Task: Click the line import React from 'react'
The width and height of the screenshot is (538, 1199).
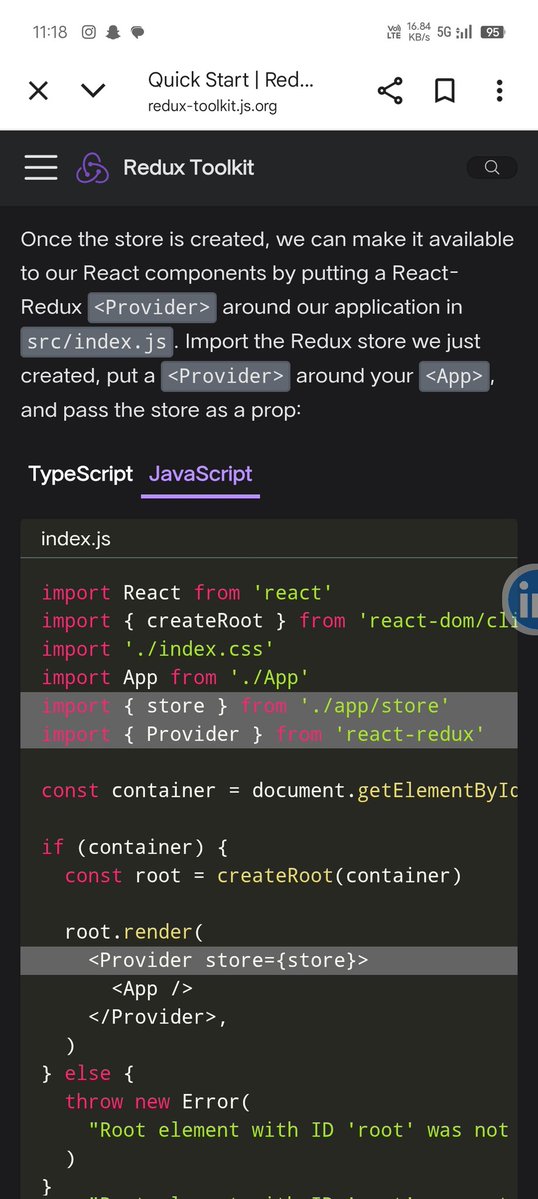Action: [x=187, y=593]
